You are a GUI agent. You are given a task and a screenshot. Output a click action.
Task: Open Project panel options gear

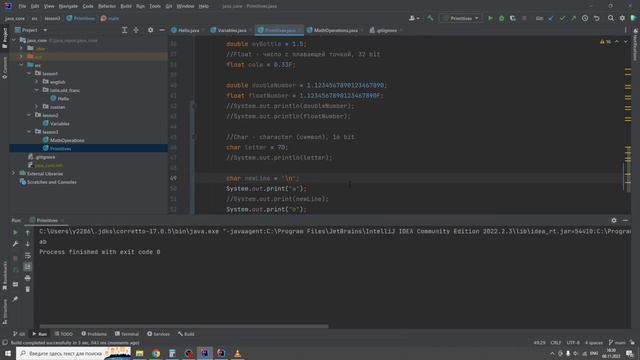pyautogui.click(x=150, y=30)
